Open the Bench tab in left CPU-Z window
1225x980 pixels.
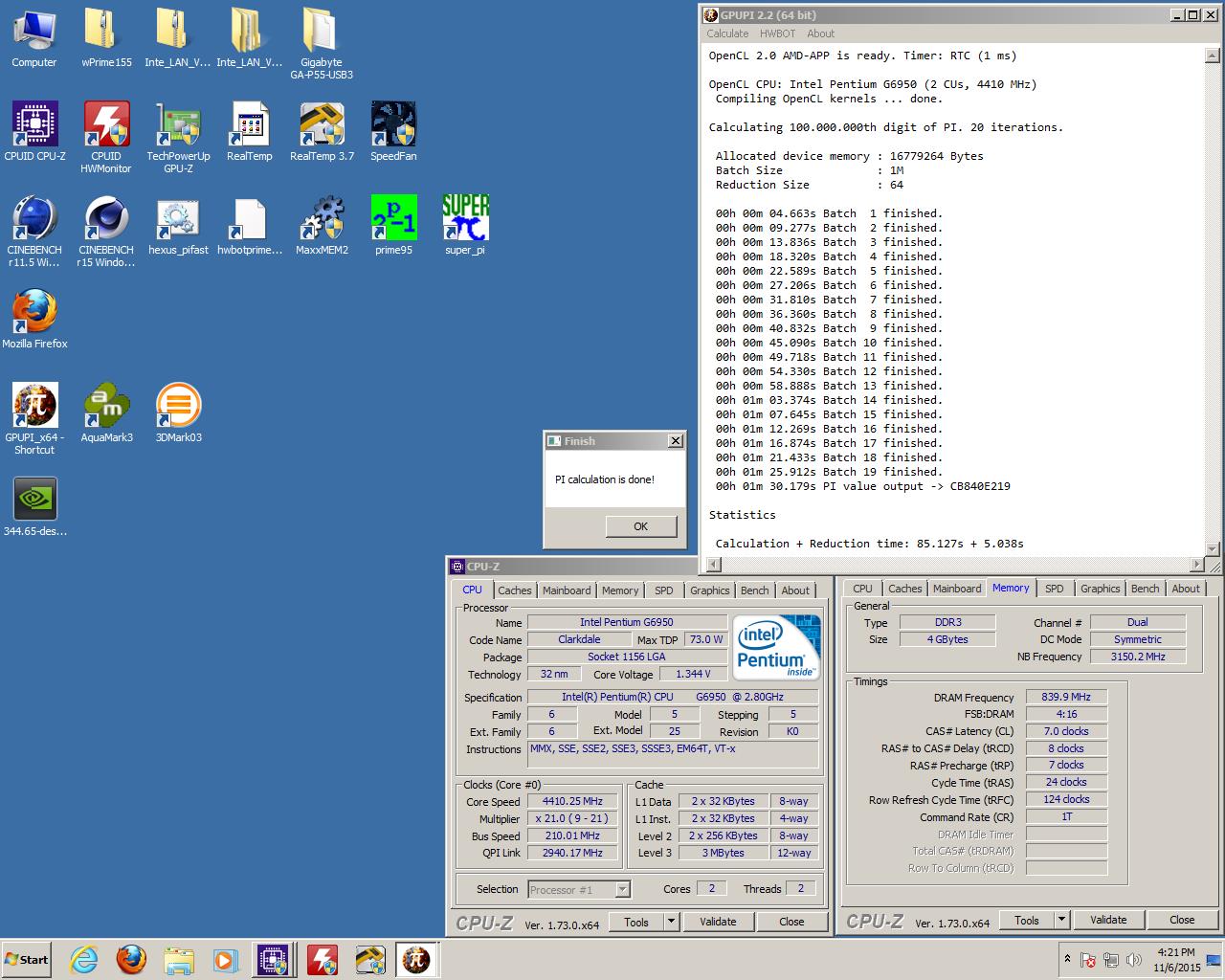754,590
